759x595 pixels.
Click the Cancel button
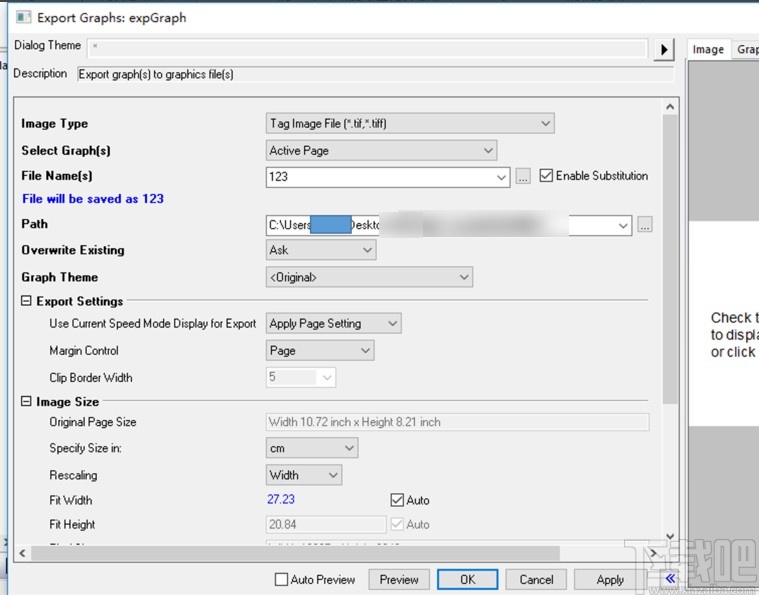point(536,580)
